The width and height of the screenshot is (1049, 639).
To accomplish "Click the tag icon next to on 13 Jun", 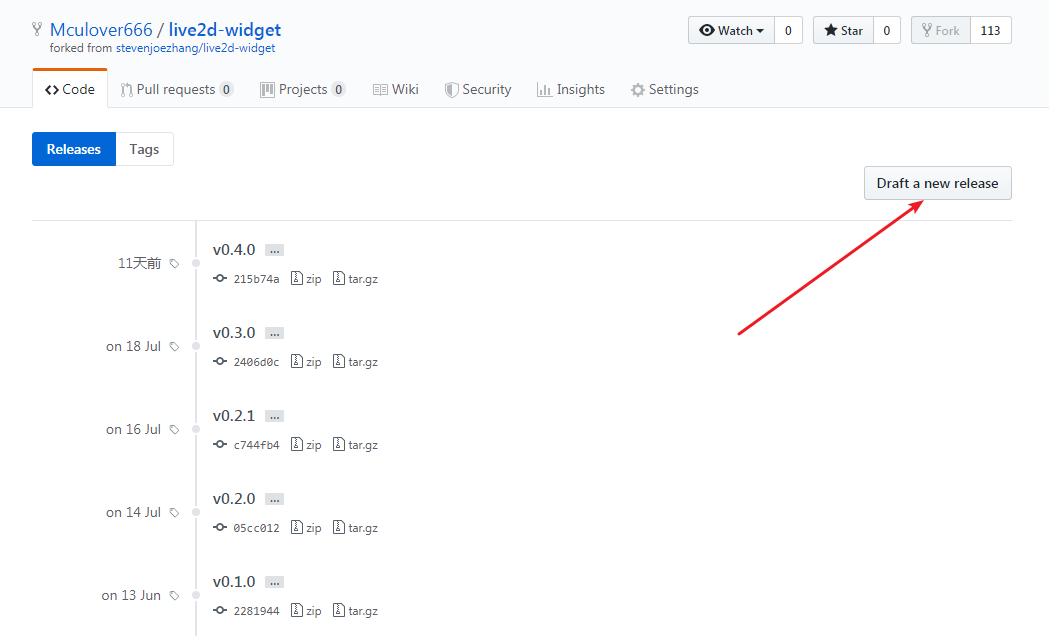I will tap(175, 596).
